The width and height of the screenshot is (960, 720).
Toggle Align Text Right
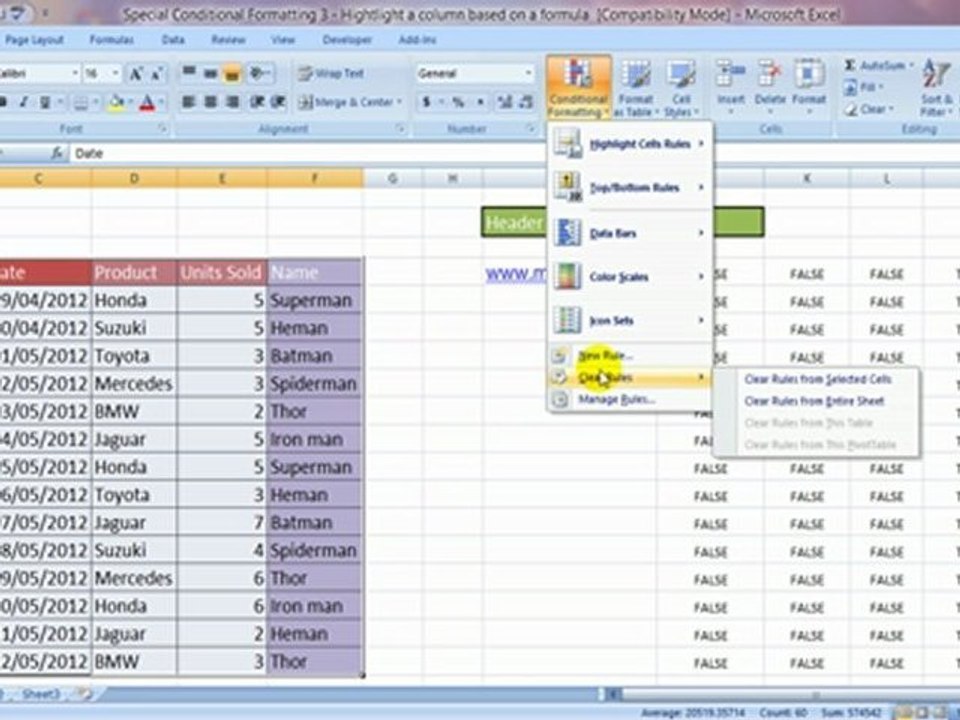coord(232,102)
